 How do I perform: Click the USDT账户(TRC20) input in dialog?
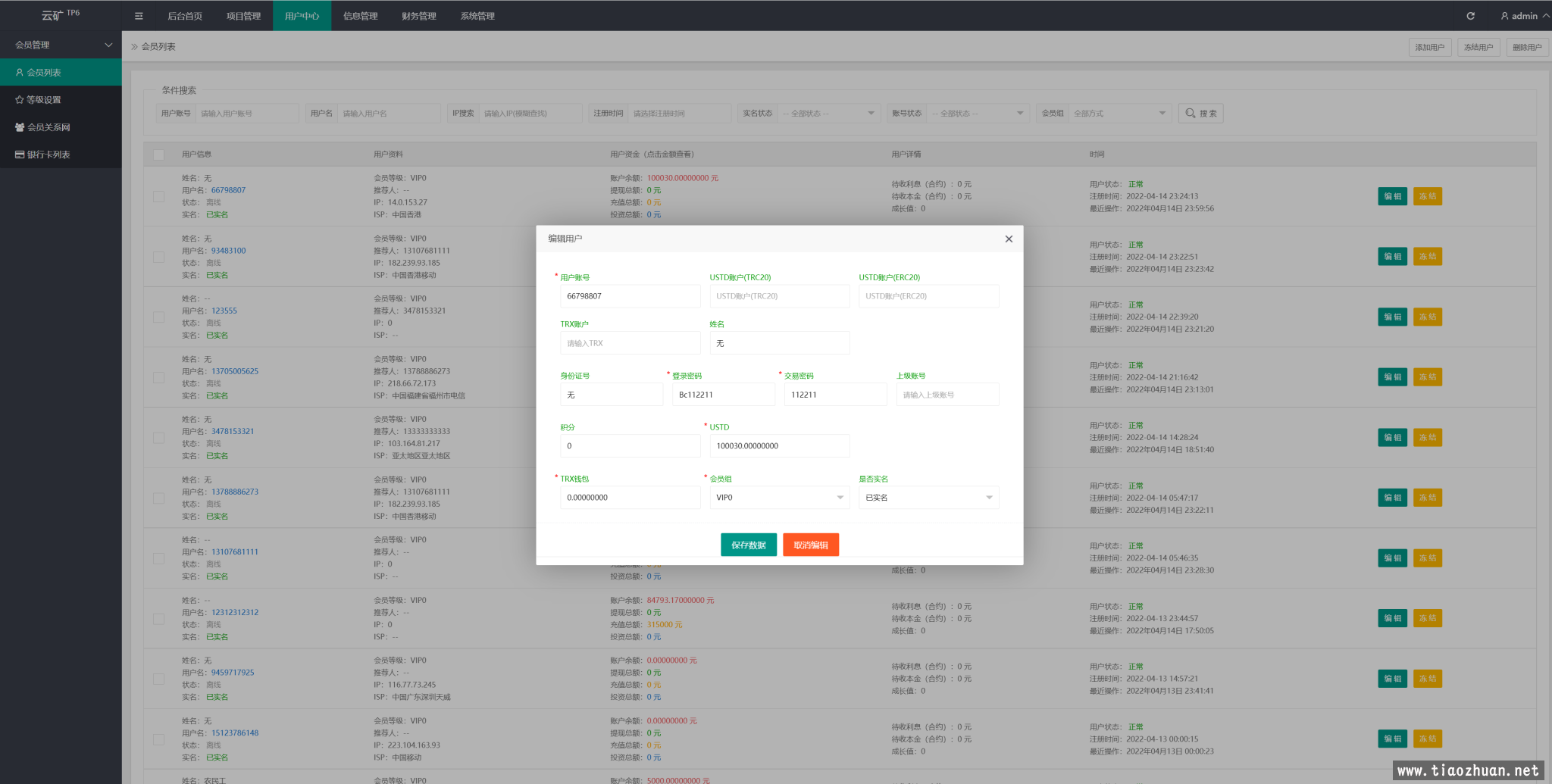pos(780,296)
